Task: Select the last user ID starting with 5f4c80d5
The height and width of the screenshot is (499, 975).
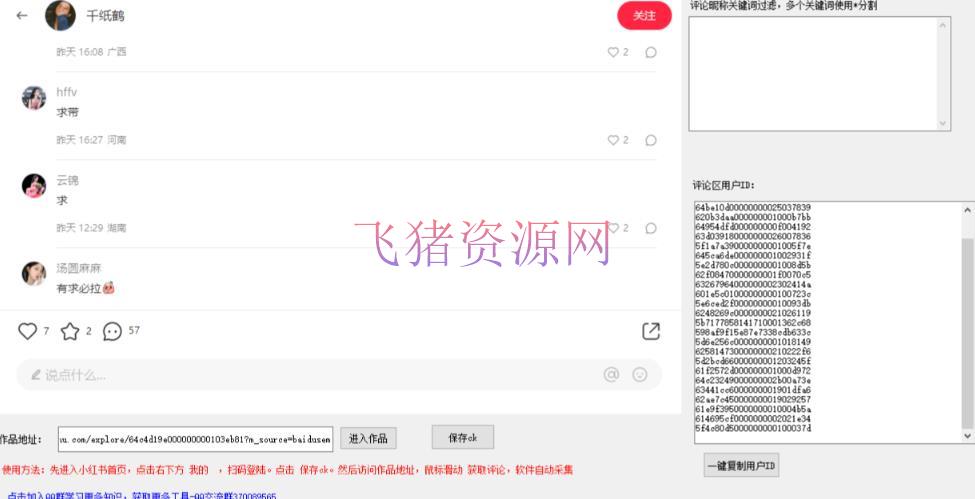Action: [753, 429]
